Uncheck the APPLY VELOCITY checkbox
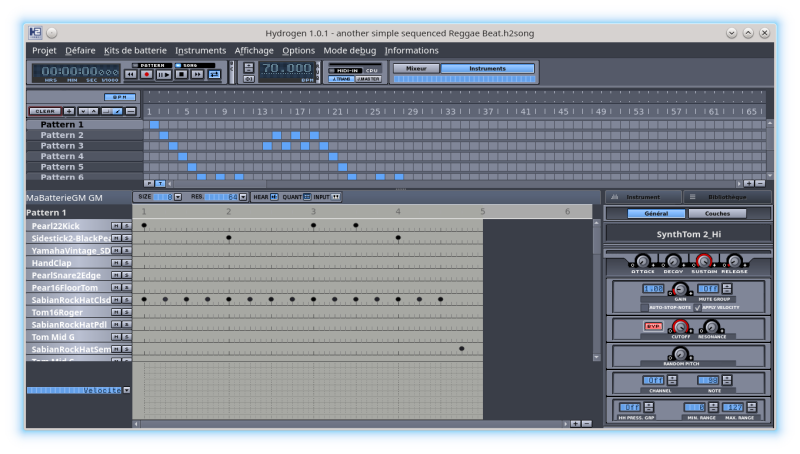The image size is (800, 454). pos(697,308)
